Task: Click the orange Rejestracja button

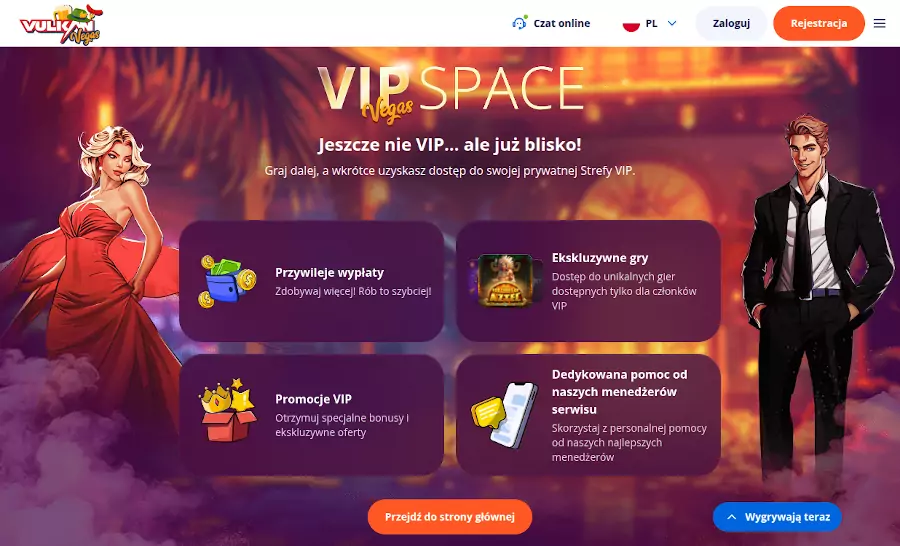Action: tap(818, 24)
